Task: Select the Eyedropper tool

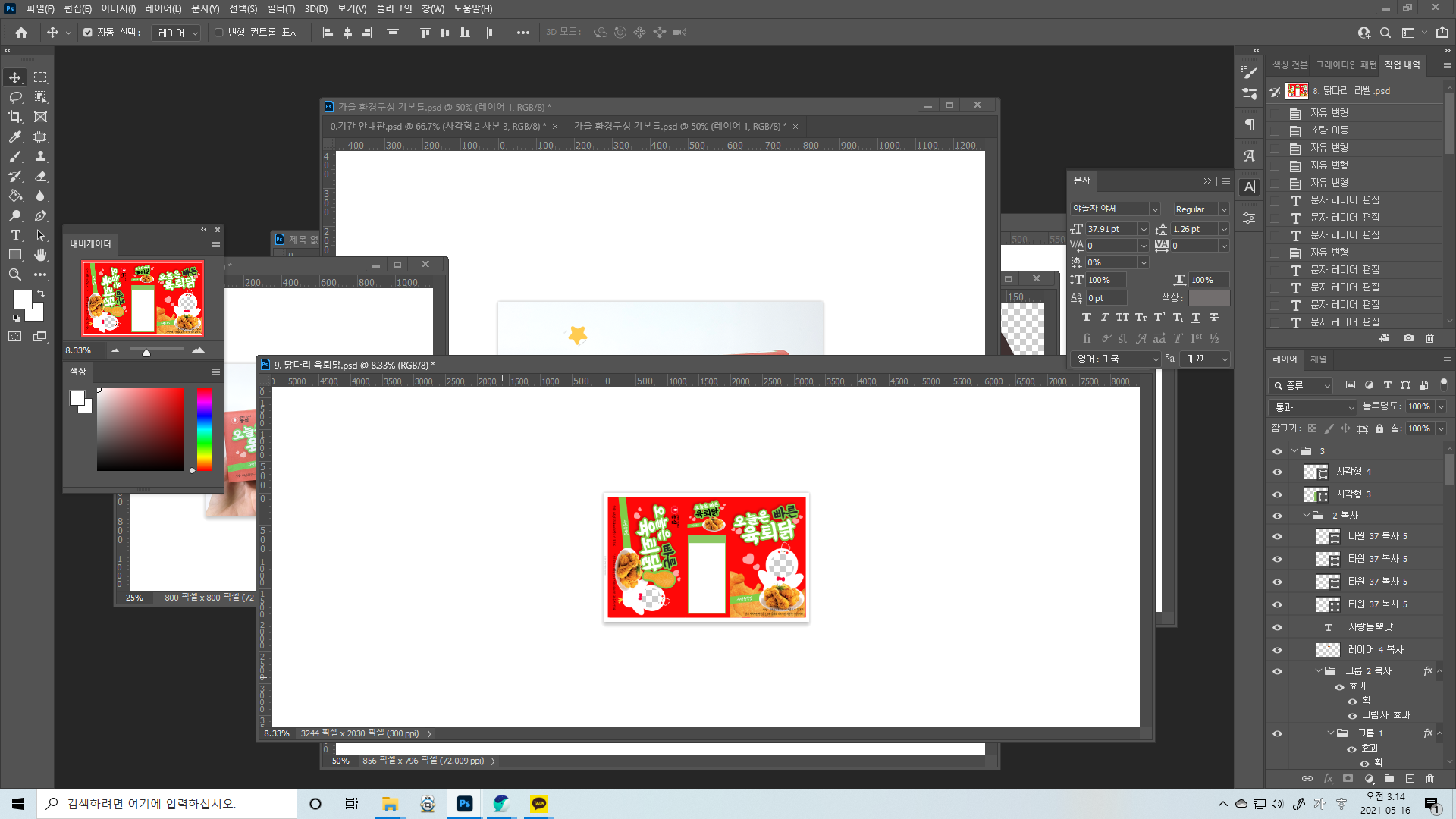Action: (x=15, y=136)
